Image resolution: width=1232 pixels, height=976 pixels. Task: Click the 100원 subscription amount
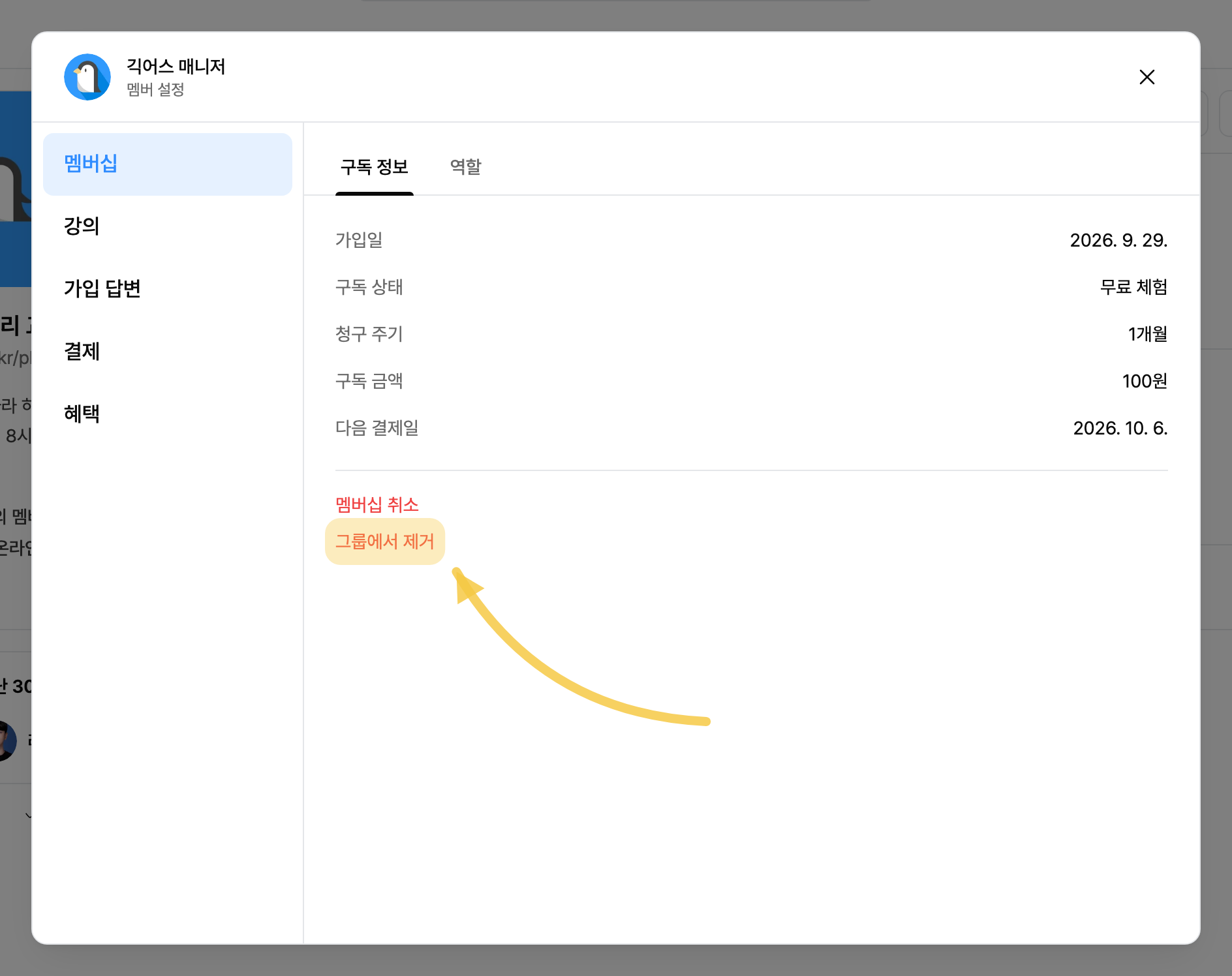click(1145, 381)
